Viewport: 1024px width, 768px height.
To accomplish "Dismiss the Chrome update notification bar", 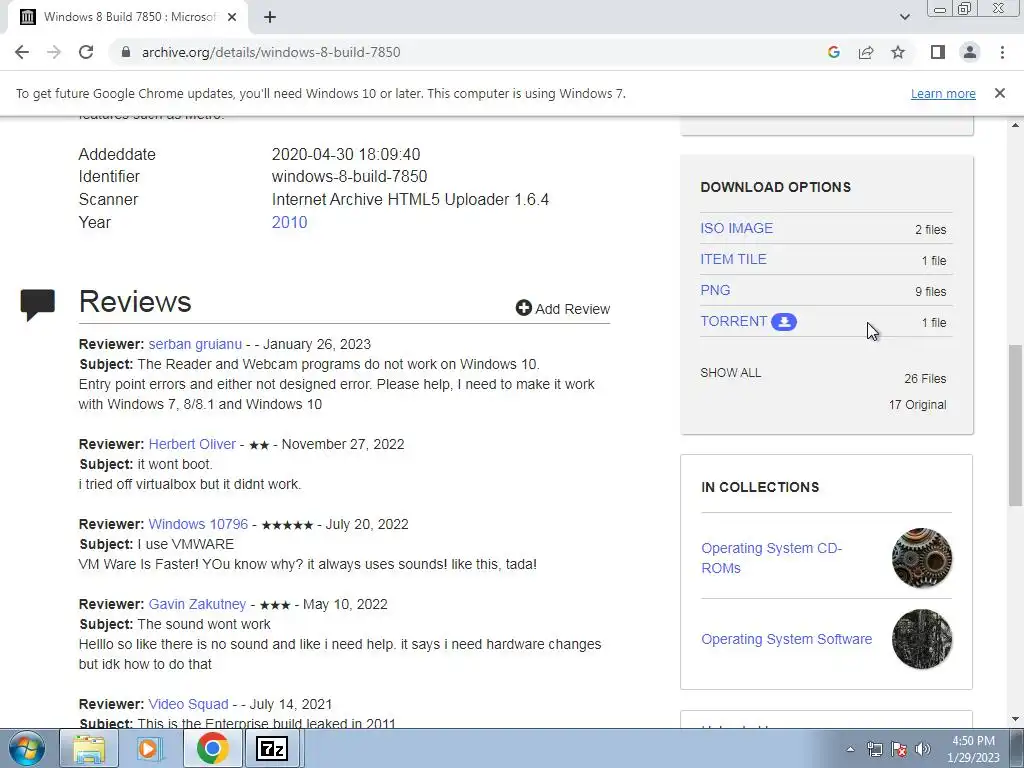I will tap(1000, 93).
